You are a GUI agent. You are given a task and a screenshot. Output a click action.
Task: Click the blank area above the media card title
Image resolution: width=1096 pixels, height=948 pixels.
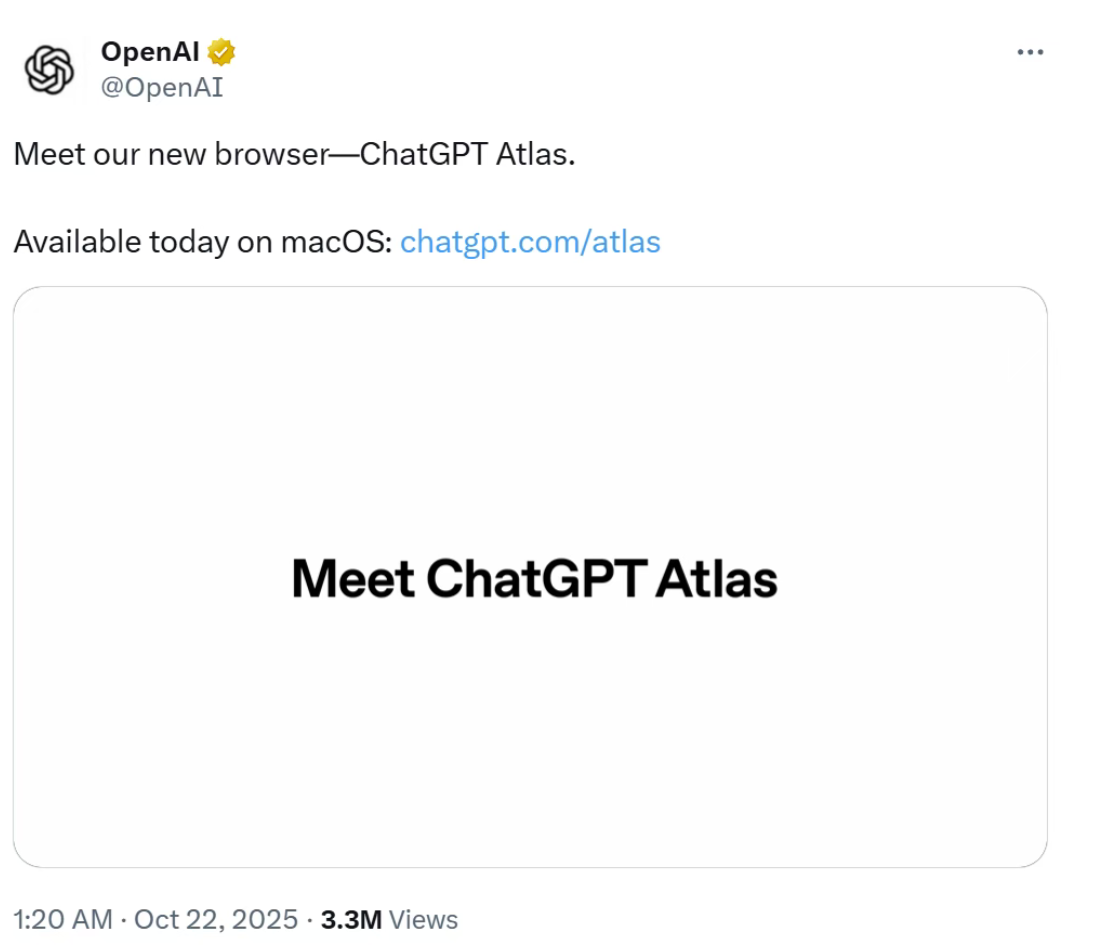(530, 420)
